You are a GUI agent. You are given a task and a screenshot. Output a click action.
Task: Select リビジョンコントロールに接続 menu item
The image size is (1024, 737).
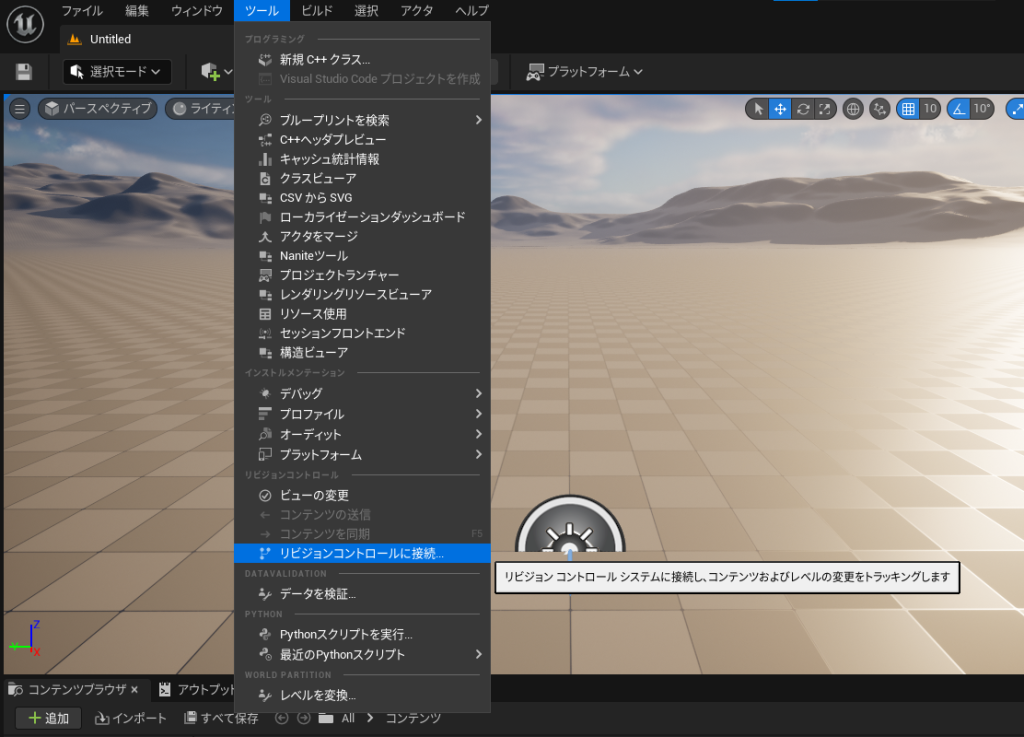click(x=362, y=553)
